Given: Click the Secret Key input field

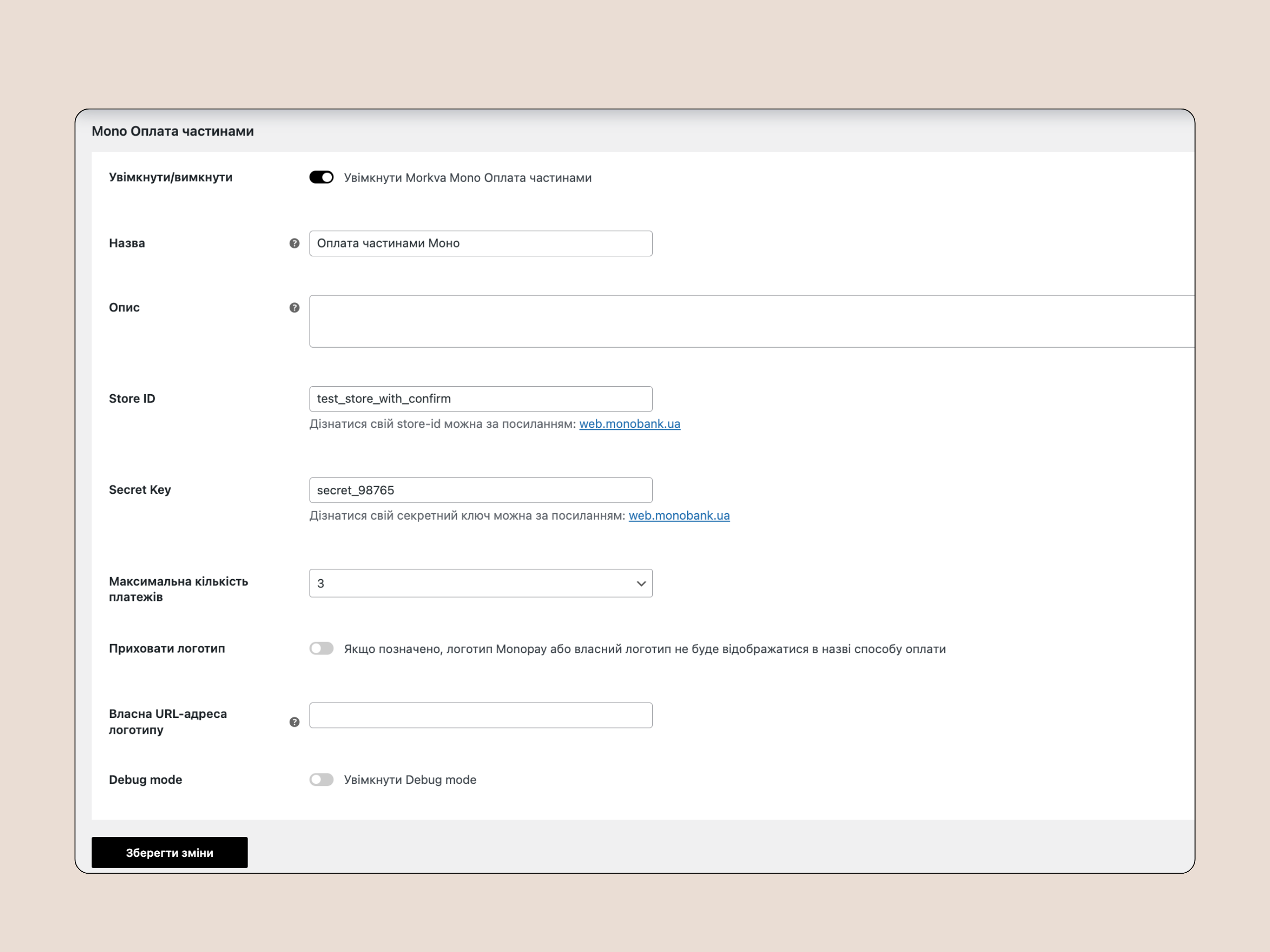Looking at the screenshot, I should pos(480,490).
